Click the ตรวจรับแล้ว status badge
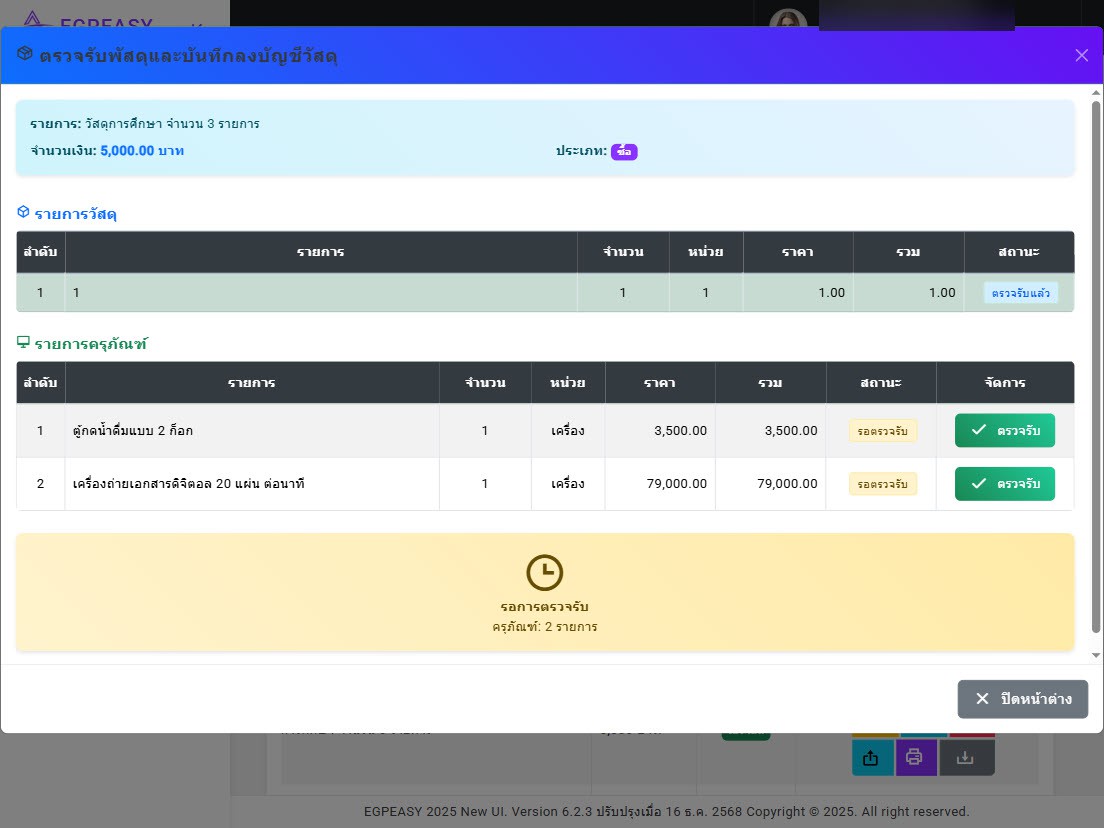The width and height of the screenshot is (1104, 828). pyautogui.click(x=1020, y=293)
